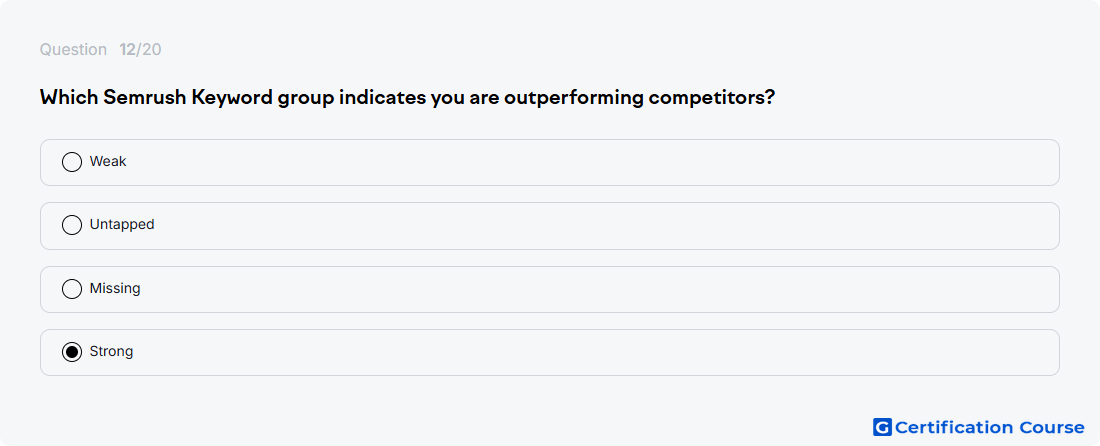Open the Certification Course link text

[989, 427]
